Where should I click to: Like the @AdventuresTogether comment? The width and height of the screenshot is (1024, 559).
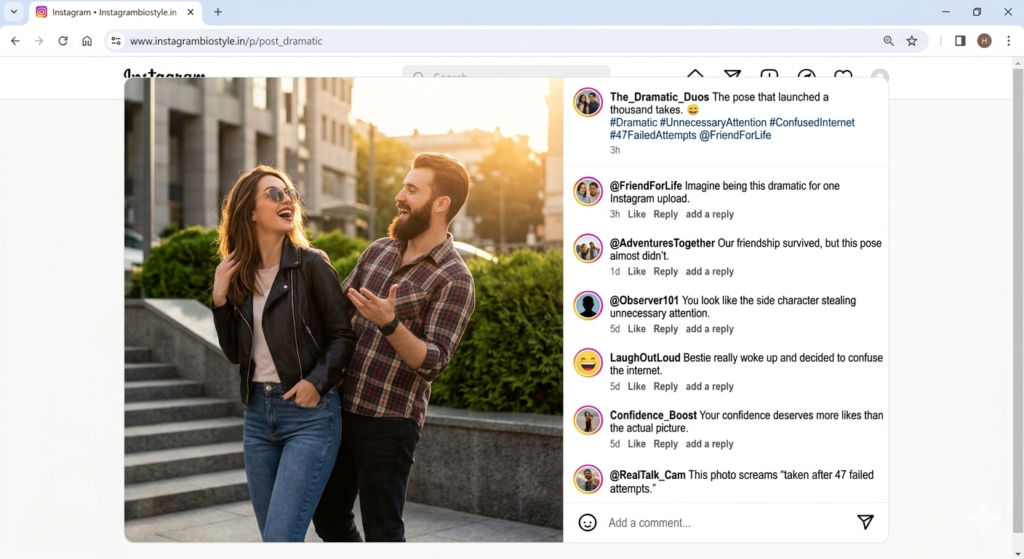tap(637, 272)
